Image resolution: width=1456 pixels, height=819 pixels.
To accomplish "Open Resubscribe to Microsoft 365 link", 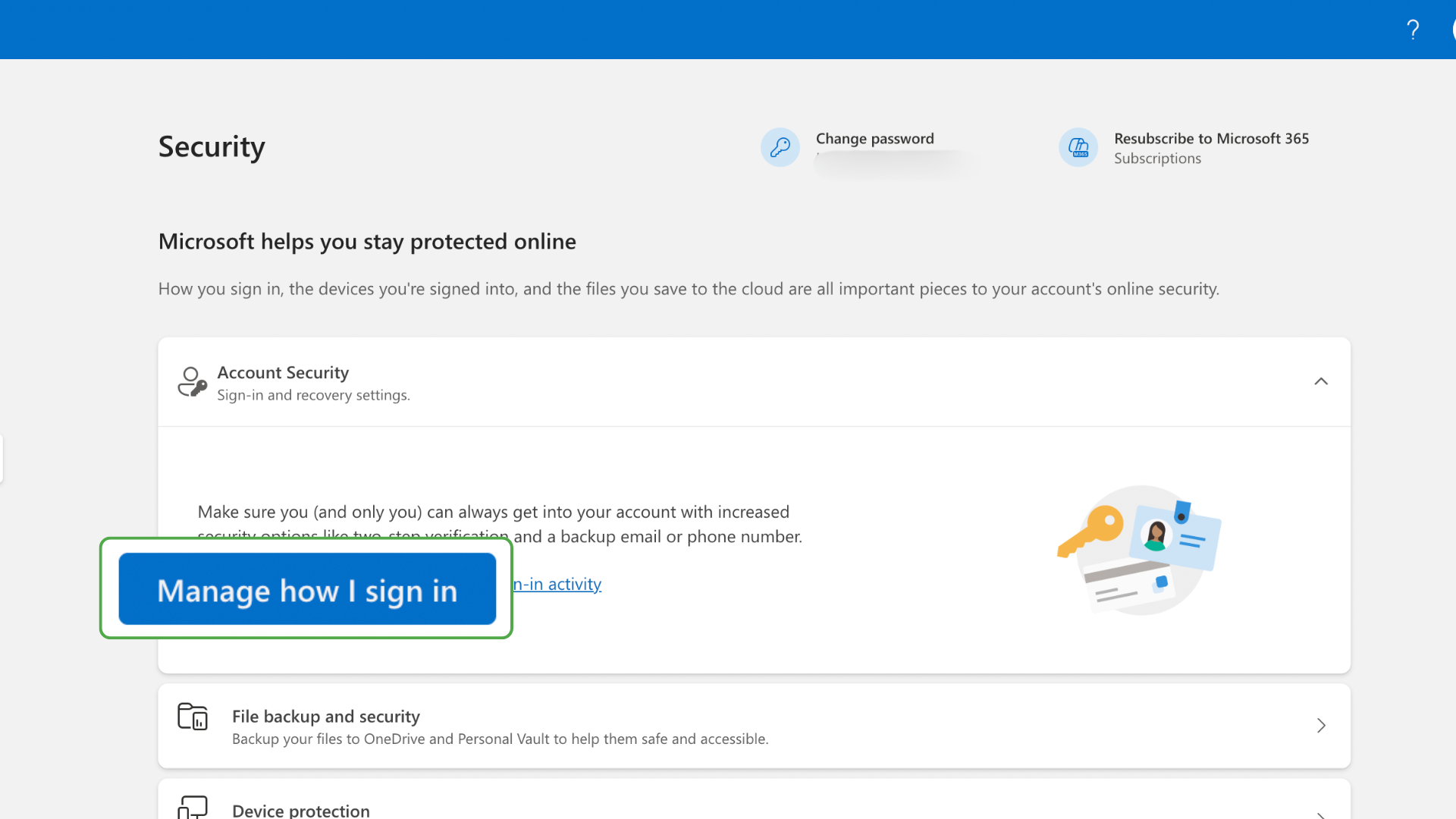I will [1212, 139].
